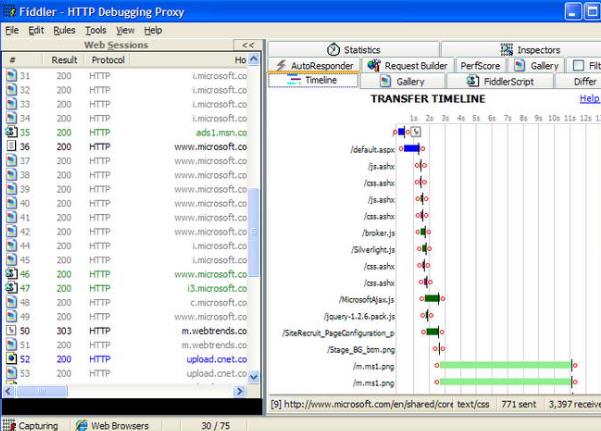This screenshot has width=601, height=431.
Task: Click the FiddlerScript icon
Action: coord(472,81)
